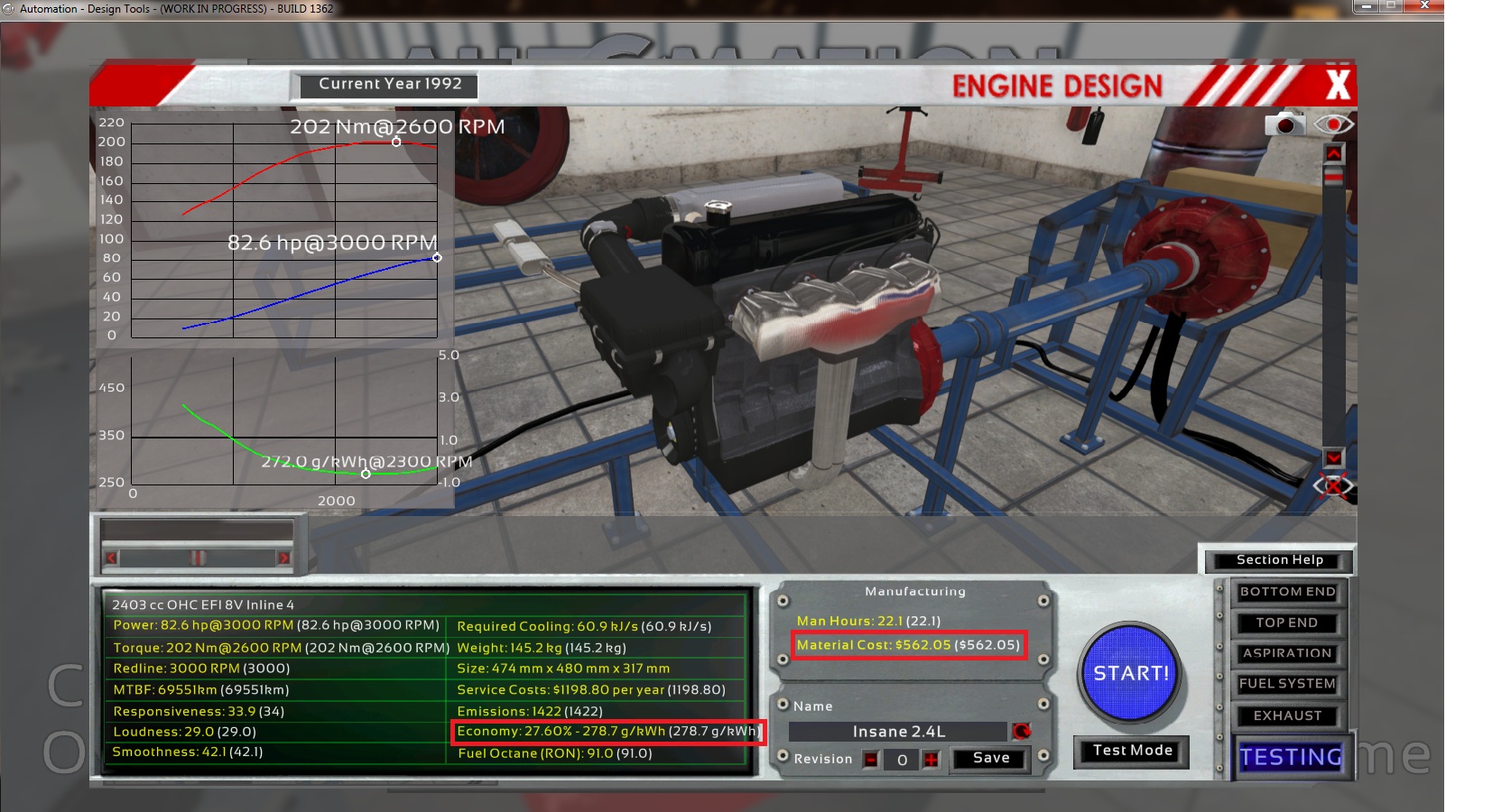The height and width of the screenshot is (812, 1511).
Task: Click the Size 474 mm stat
Action: [x=563, y=669]
